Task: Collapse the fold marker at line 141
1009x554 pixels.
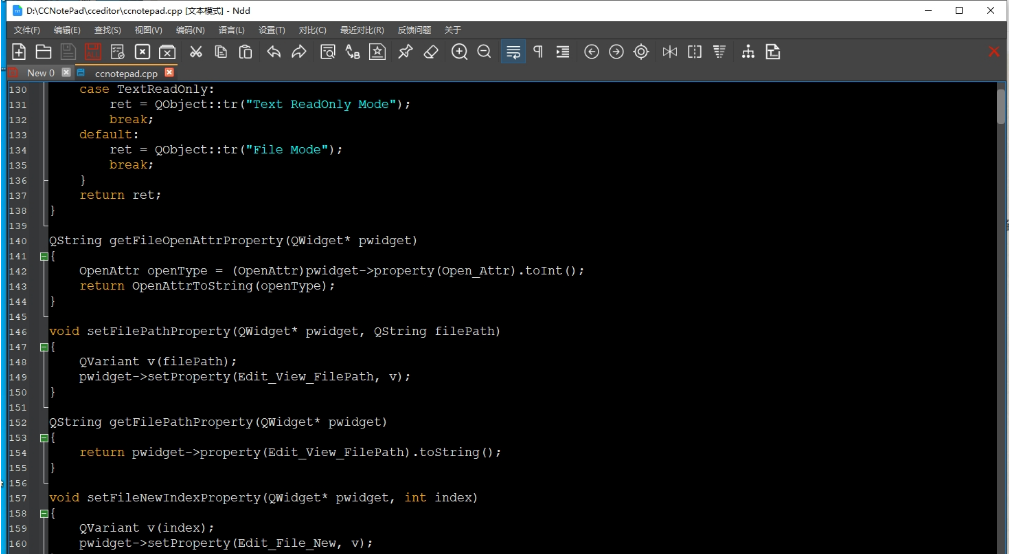Action: coord(43,256)
